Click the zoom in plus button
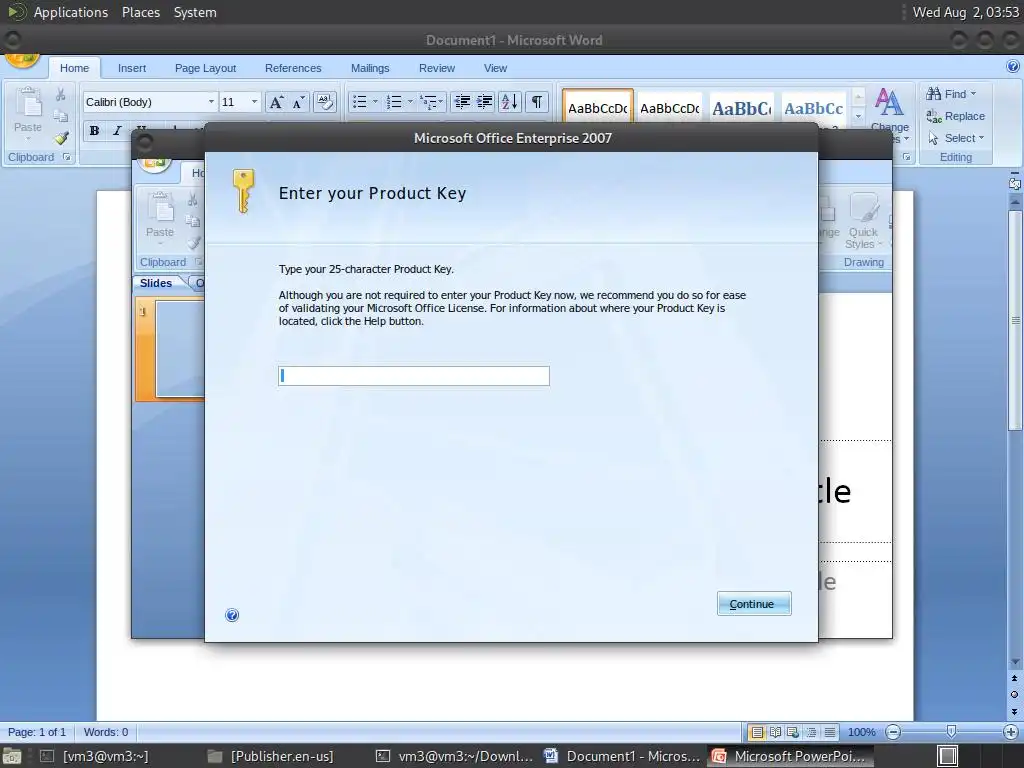Image resolution: width=1024 pixels, height=768 pixels. tap(1011, 732)
